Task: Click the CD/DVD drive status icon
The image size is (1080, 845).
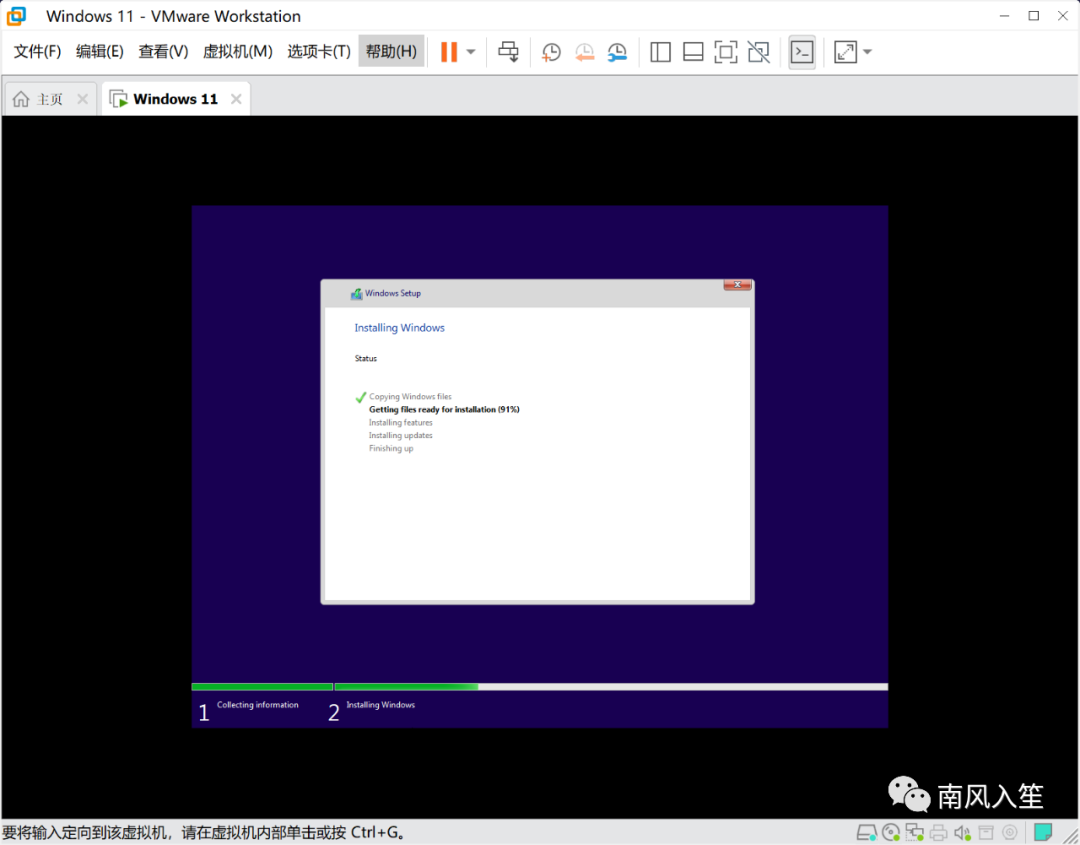Action: point(891,833)
